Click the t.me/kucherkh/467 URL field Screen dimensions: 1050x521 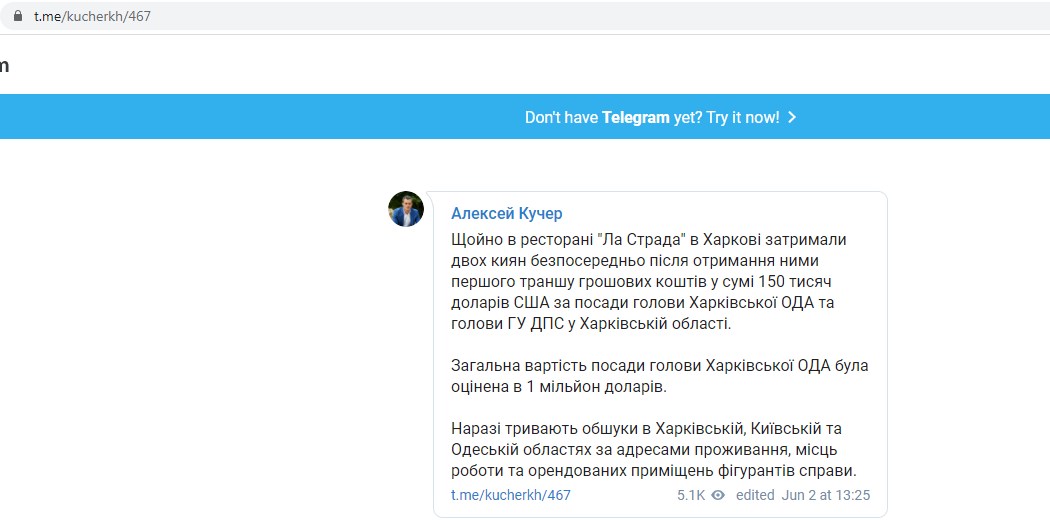pyautogui.click(x=92, y=17)
